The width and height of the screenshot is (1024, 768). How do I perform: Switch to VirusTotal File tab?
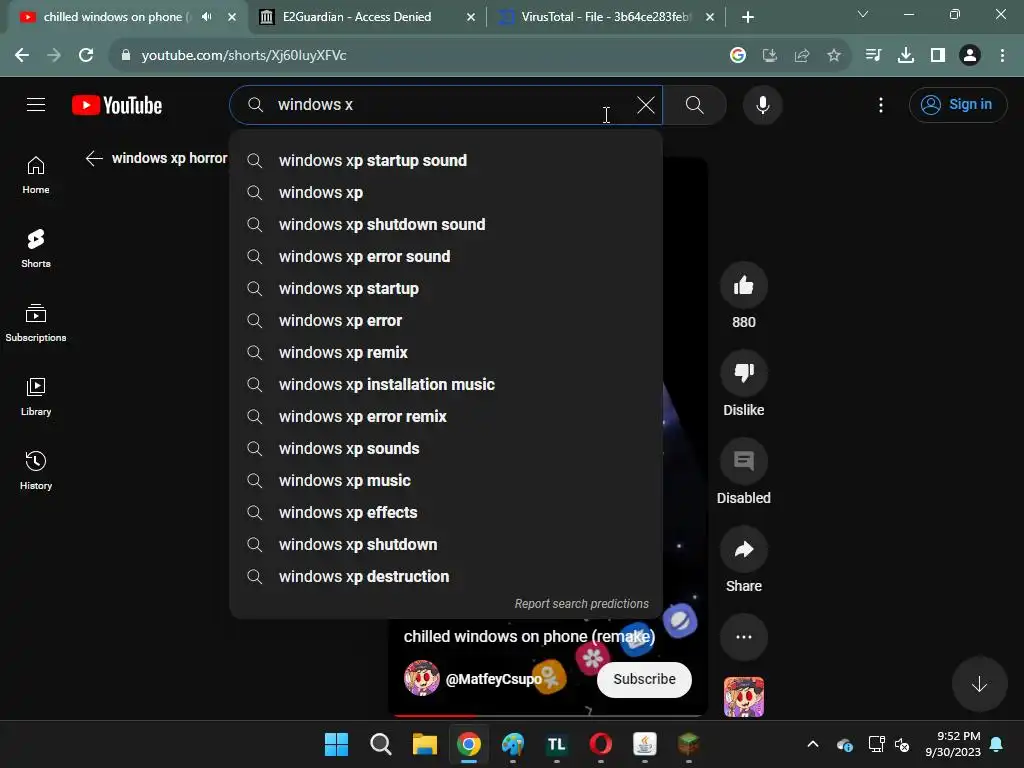tap(607, 17)
